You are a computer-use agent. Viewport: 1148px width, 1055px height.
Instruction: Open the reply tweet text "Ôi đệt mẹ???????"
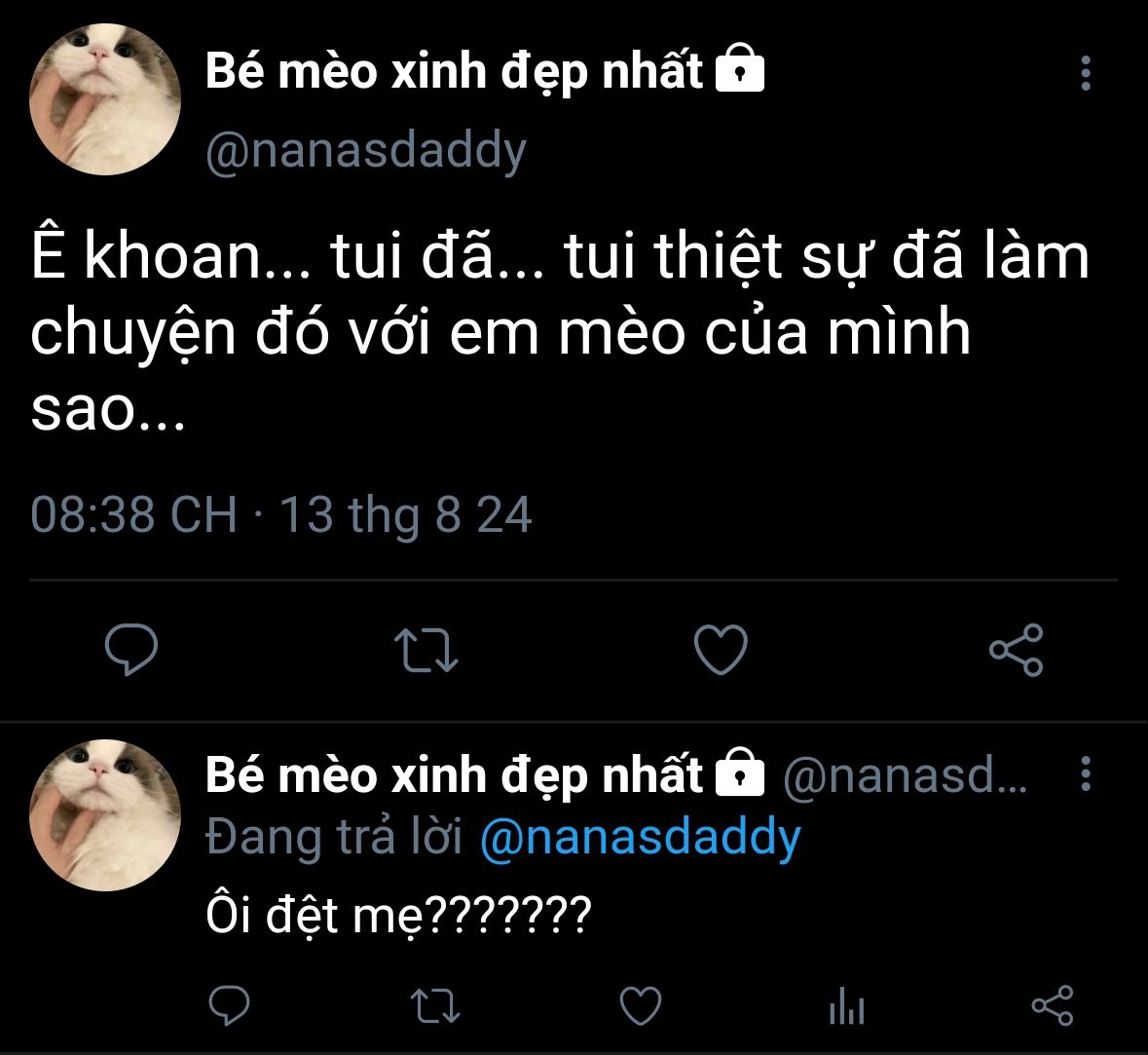(x=398, y=915)
